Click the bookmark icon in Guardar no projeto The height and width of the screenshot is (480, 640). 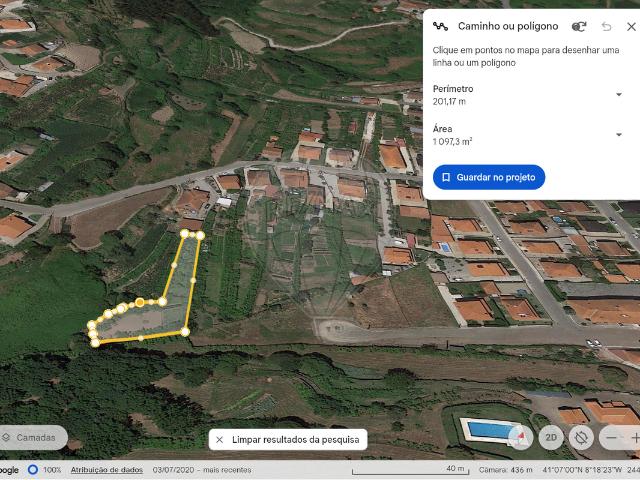pyautogui.click(x=446, y=177)
